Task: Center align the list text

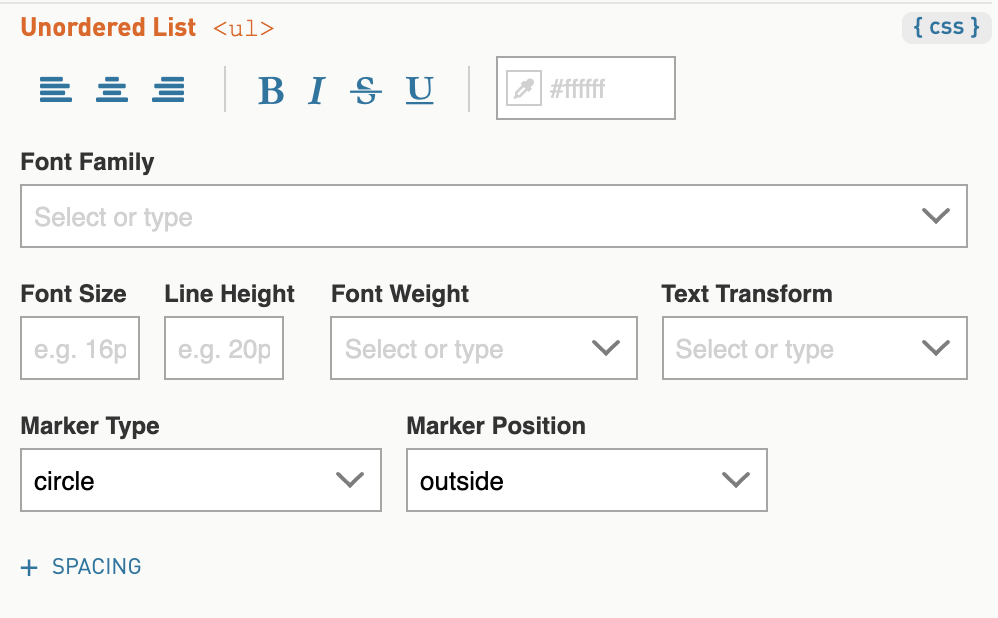Action: (x=112, y=89)
